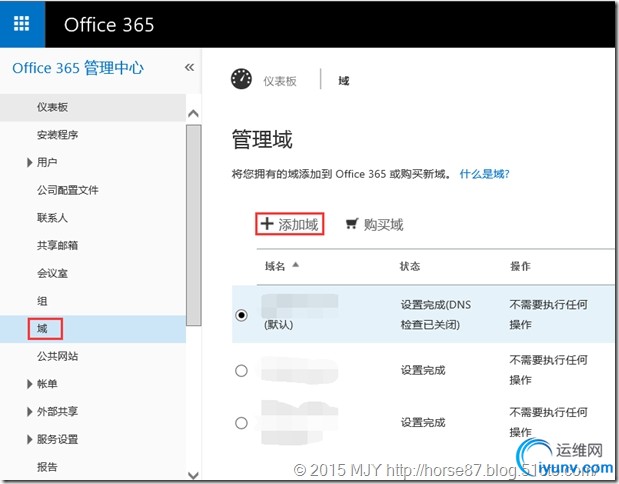Click the Office 365 title in top bar

[109, 24]
